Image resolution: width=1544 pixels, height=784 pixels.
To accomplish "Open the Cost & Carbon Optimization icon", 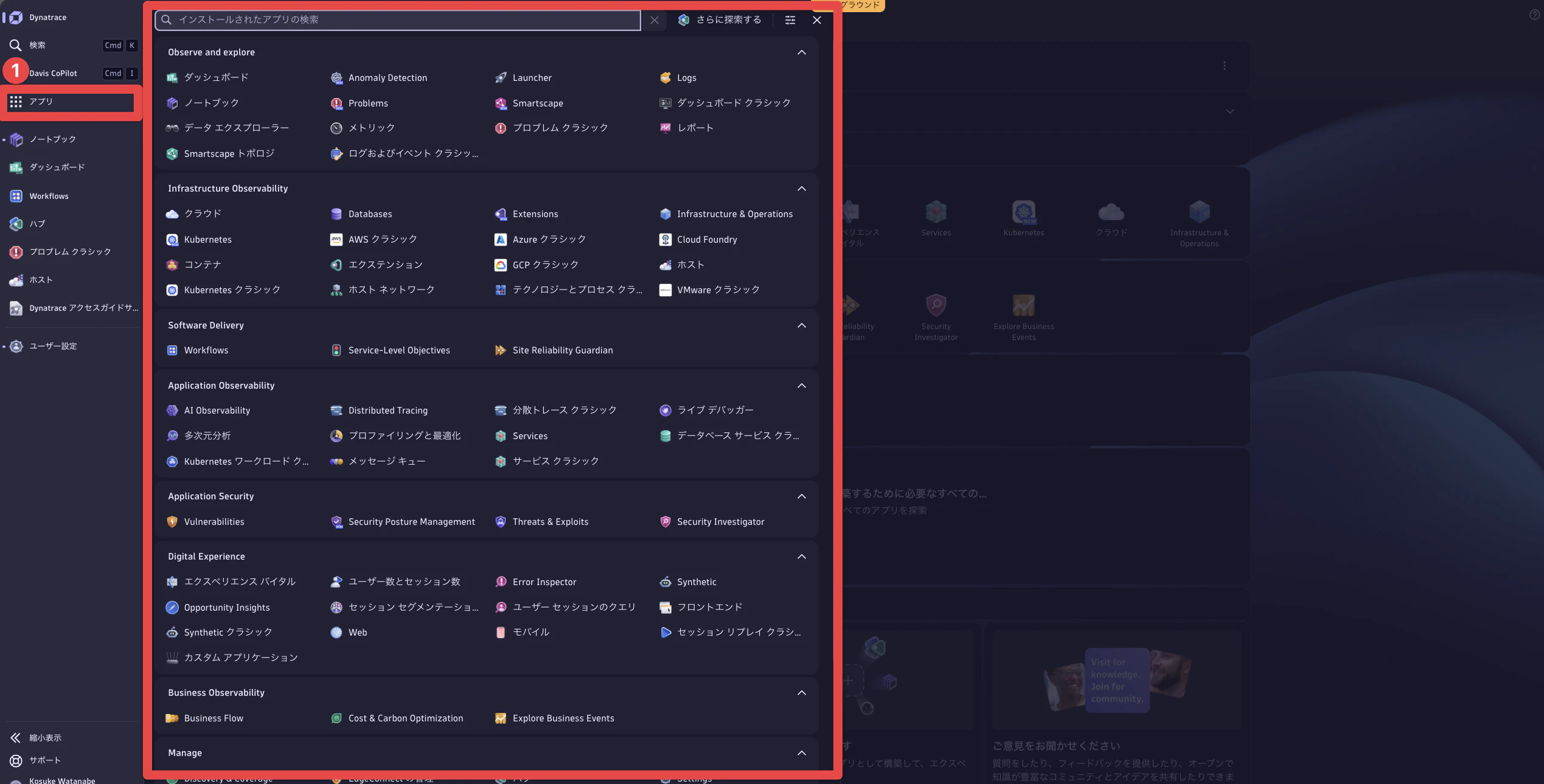I will click(336, 718).
